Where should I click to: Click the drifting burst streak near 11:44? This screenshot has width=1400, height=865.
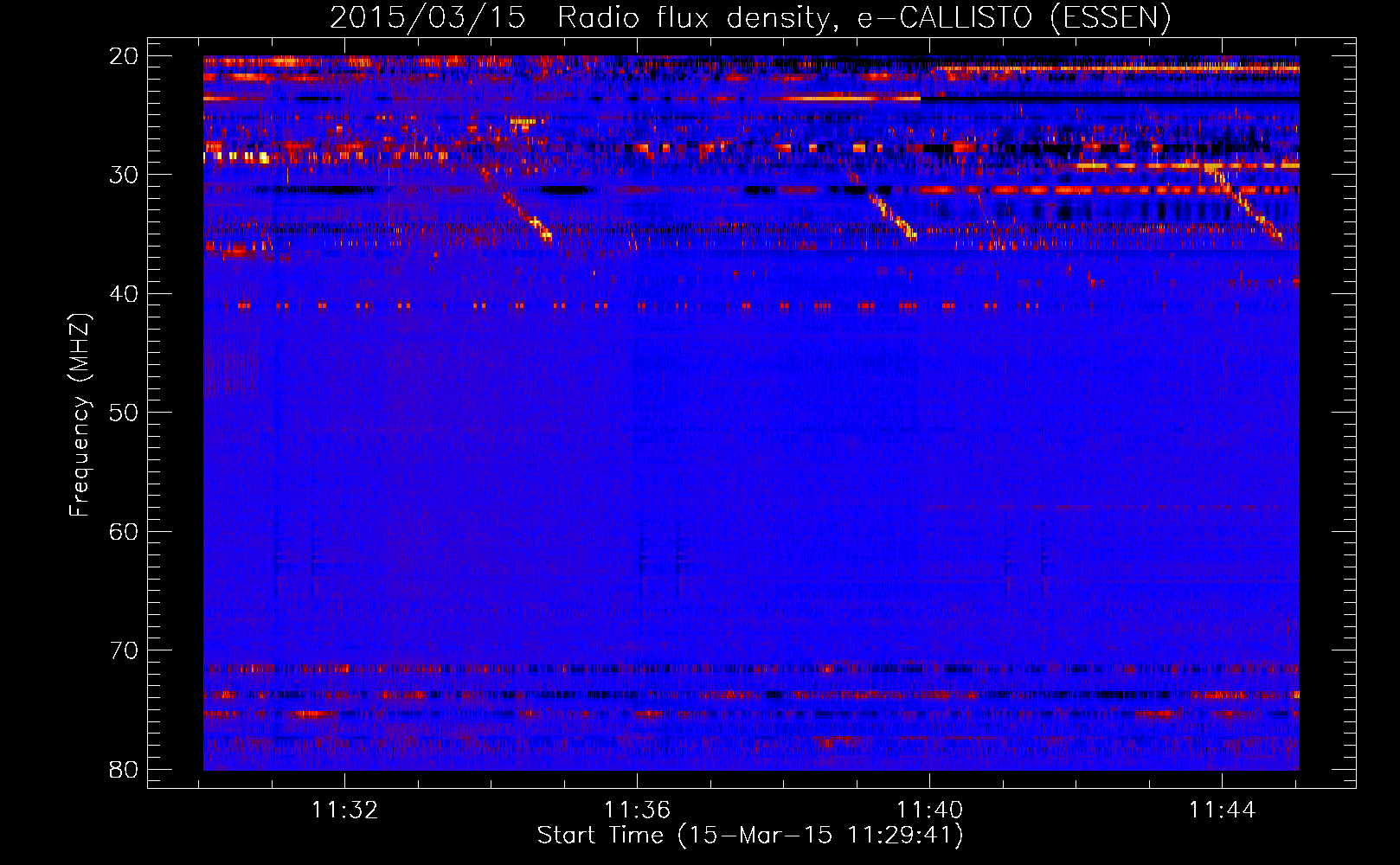[1243, 204]
